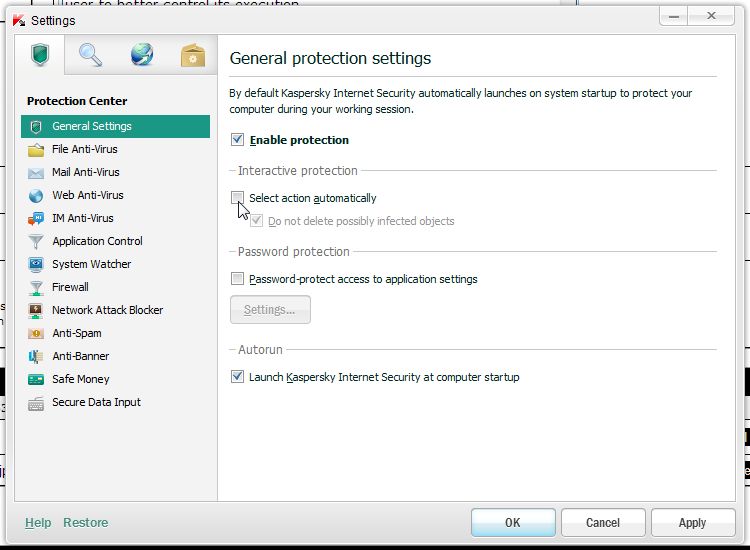Screen dimensions: 750x550
Task: Click the Apply button
Action: 693,523
